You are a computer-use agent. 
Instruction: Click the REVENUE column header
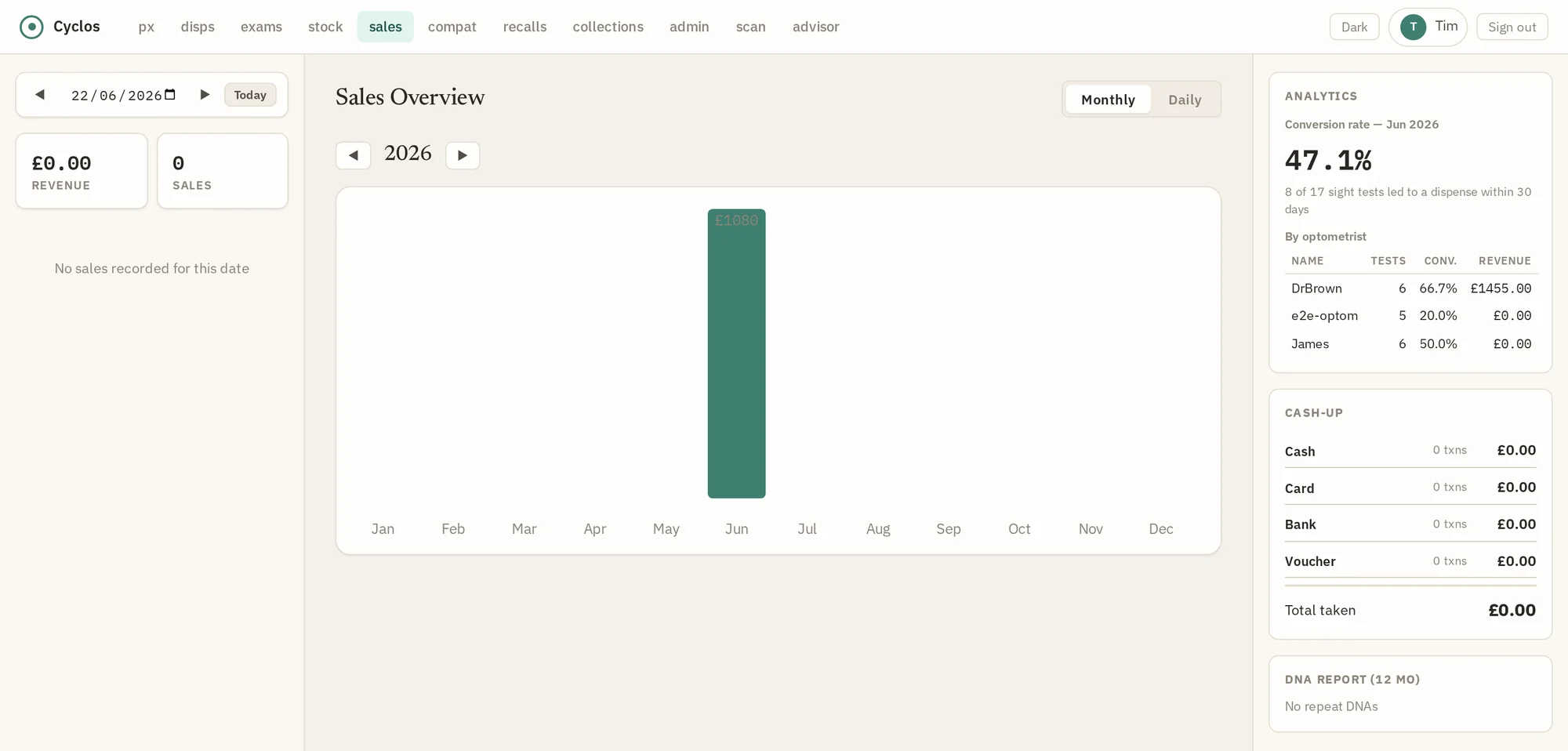(x=1504, y=261)
